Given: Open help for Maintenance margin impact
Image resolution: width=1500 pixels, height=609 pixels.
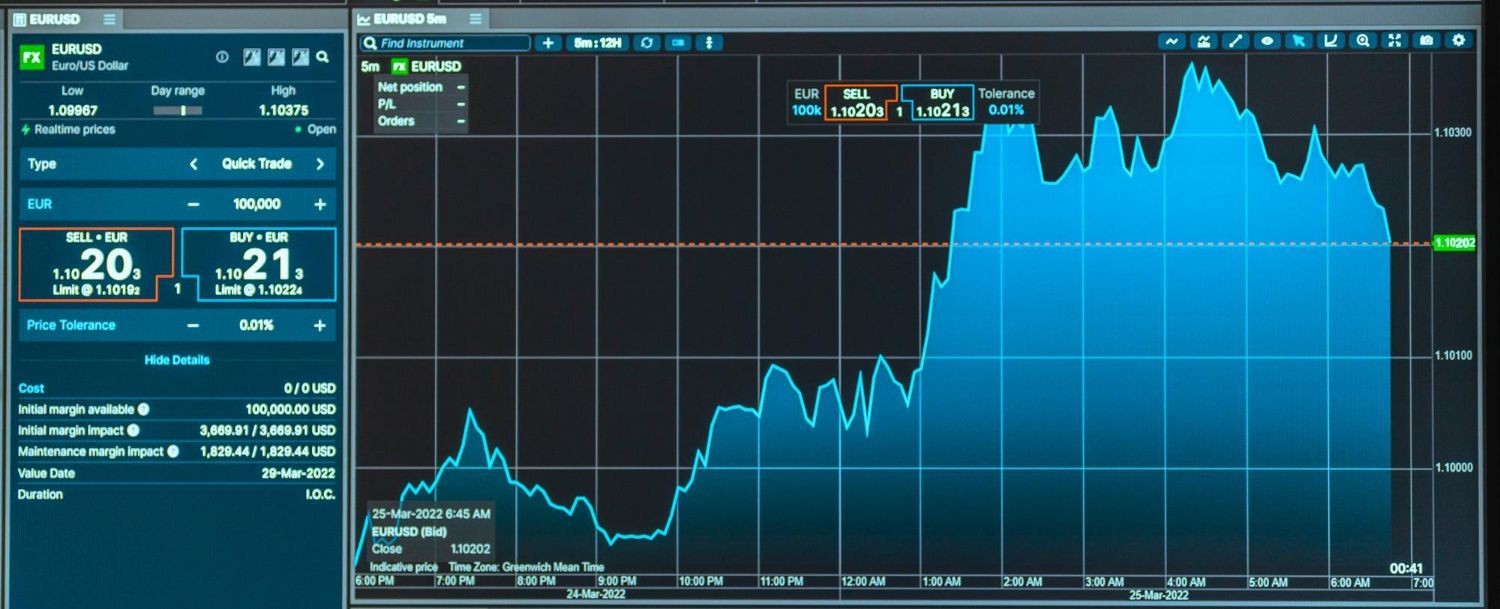Looking at the screenshot, I should [172, 451].
